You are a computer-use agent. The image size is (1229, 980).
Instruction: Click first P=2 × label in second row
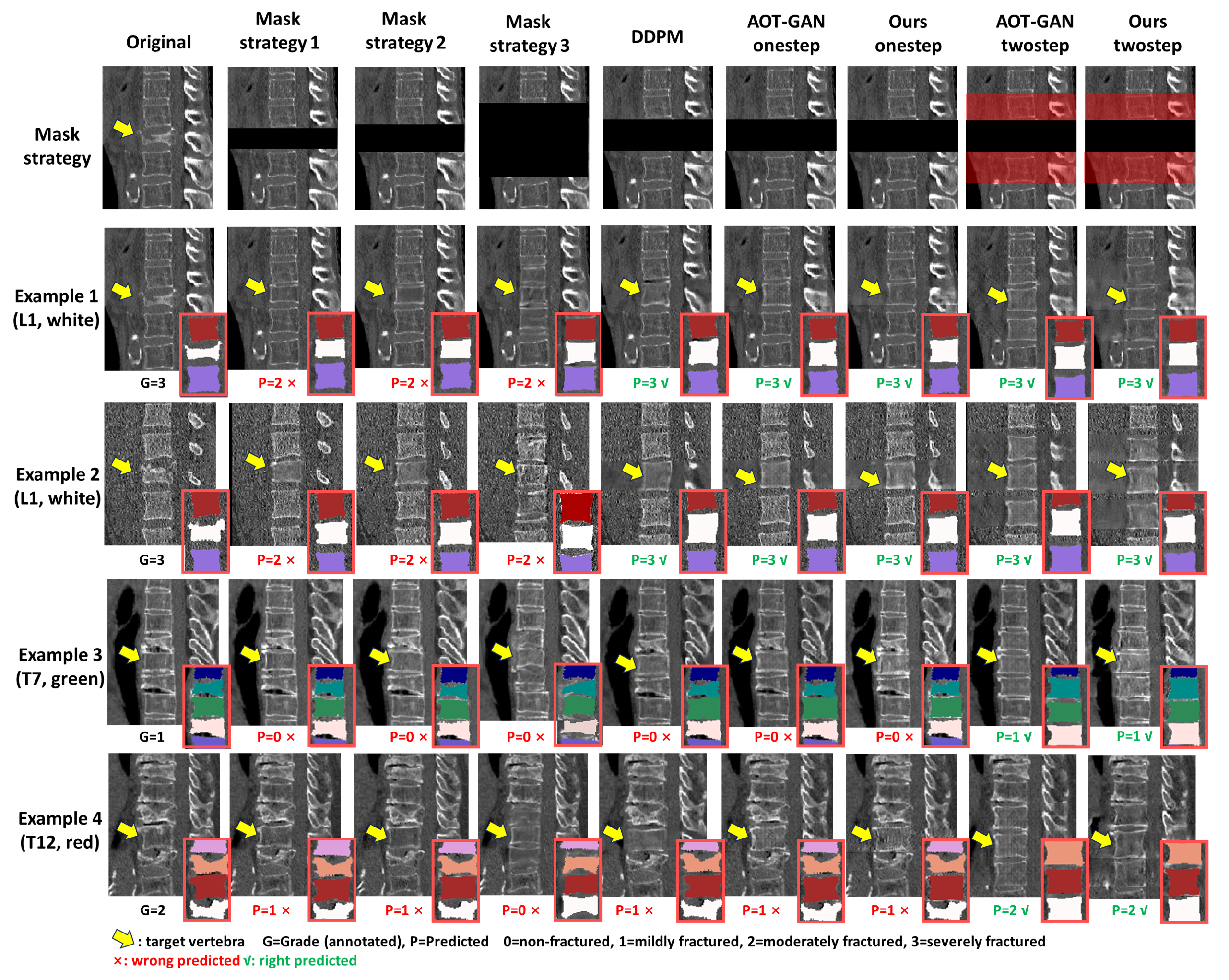277,383
